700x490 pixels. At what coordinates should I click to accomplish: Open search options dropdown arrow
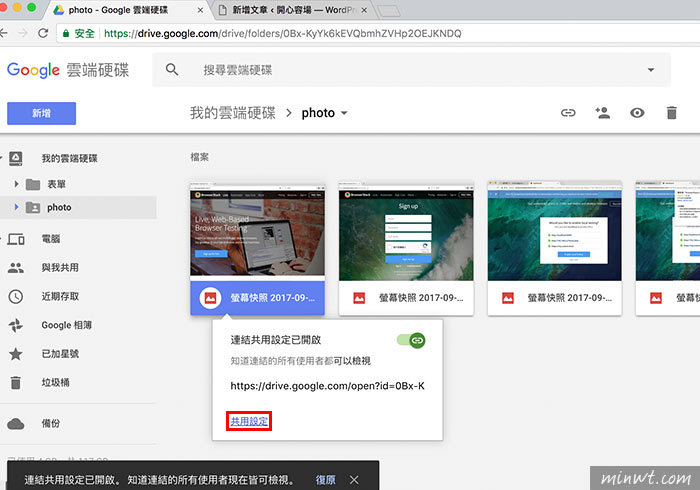click(x=651, y=70)
